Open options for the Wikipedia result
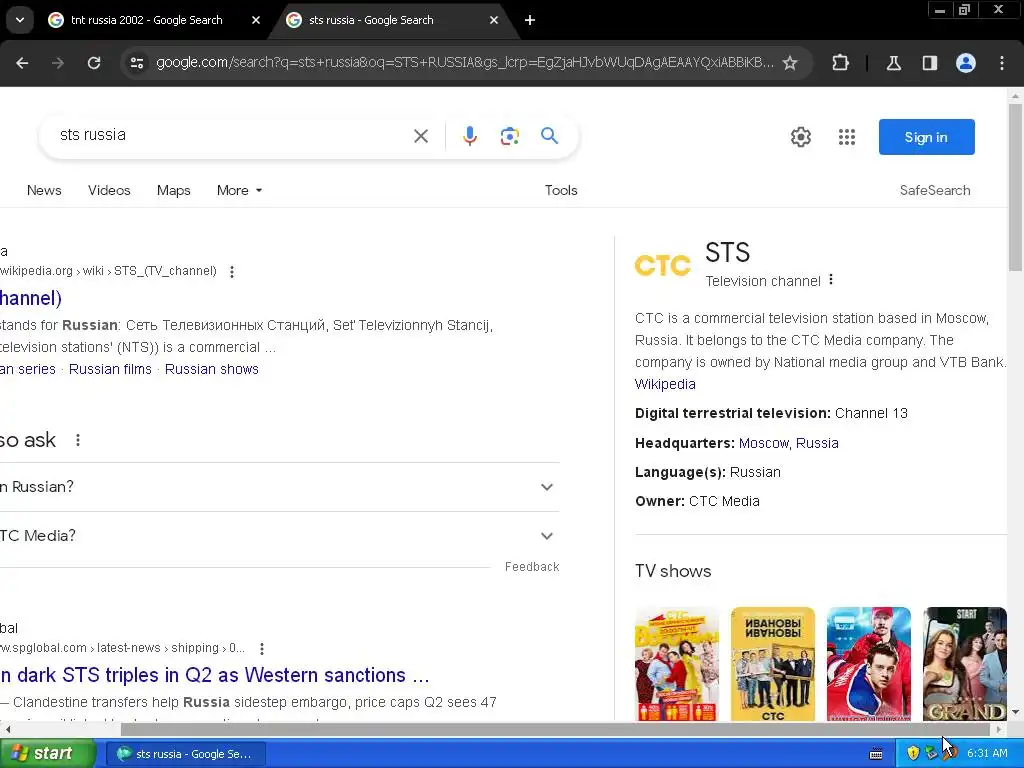1024x768 pixels. click(x=232, y=271)
